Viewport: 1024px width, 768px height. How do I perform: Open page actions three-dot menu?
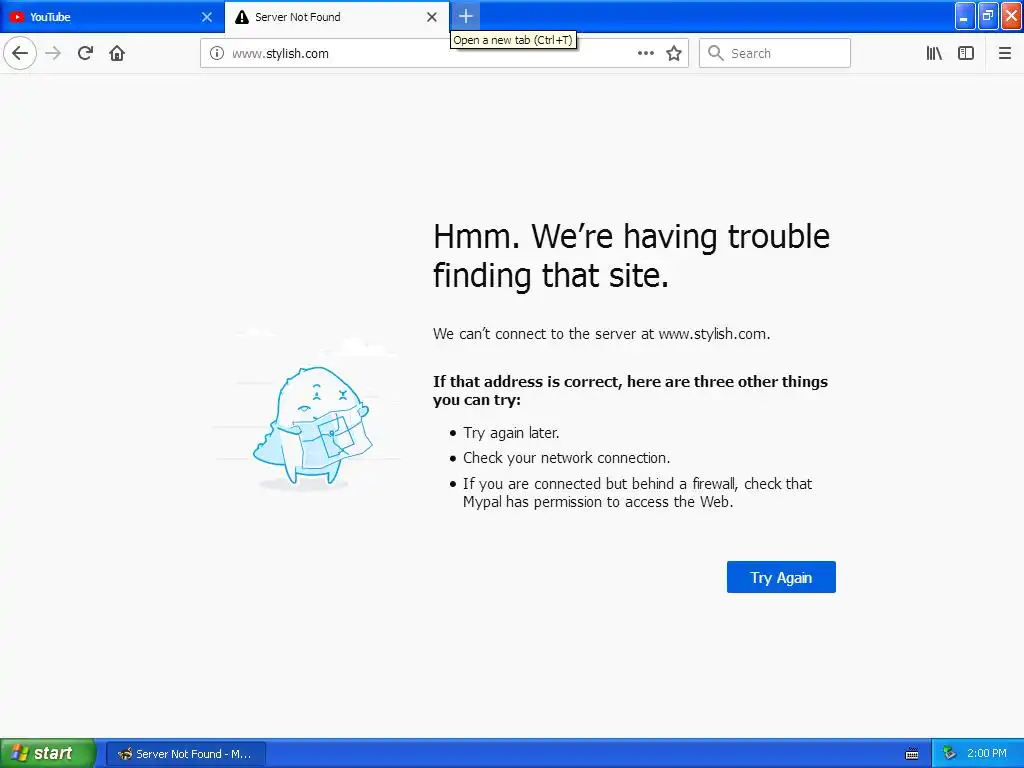point(646,53)
